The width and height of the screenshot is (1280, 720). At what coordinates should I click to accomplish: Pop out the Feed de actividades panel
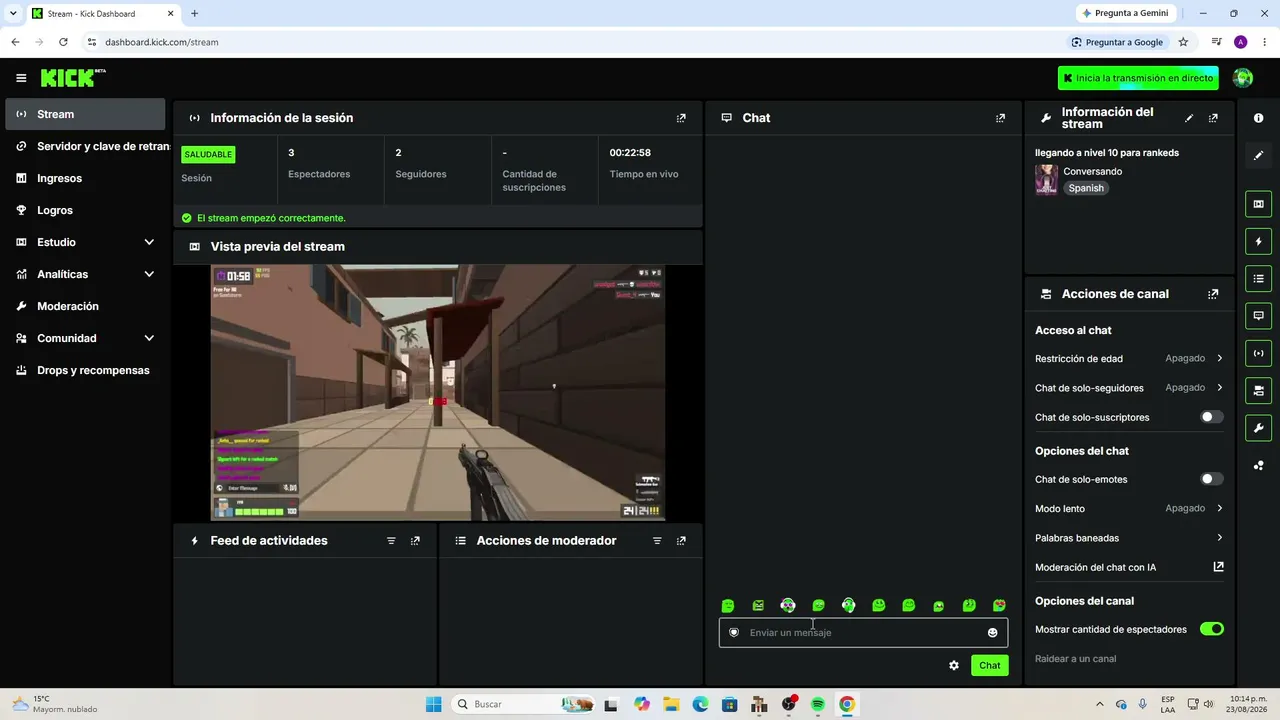click(x=415, y=541)
